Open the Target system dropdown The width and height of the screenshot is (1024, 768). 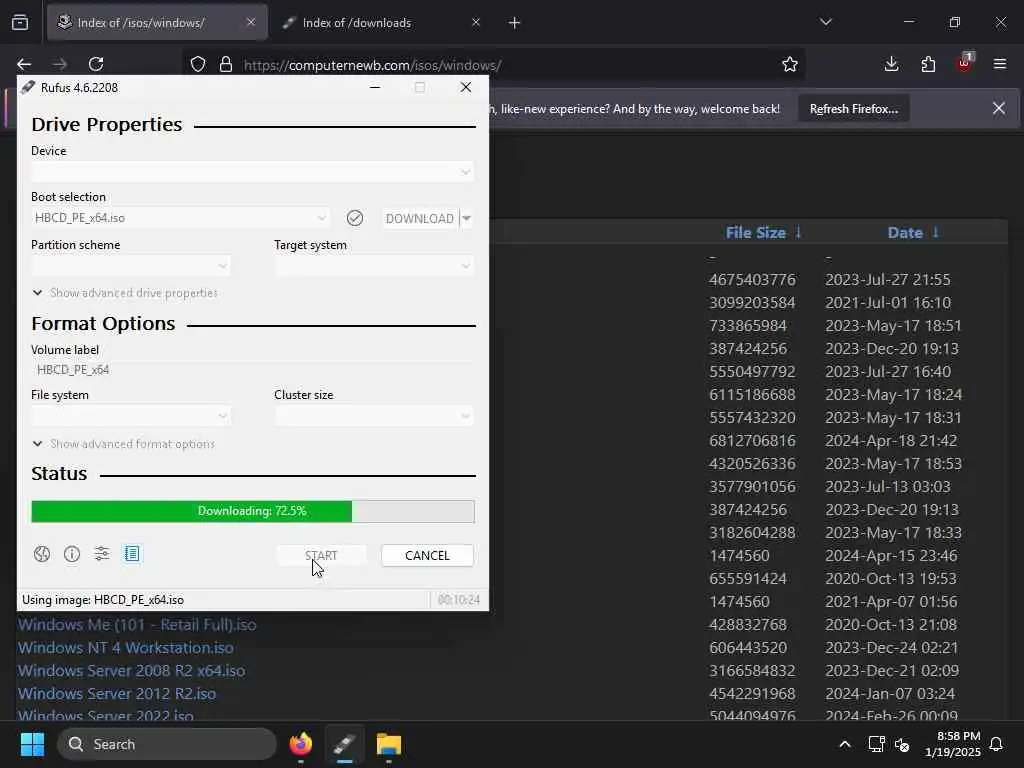tap(374, 266)
